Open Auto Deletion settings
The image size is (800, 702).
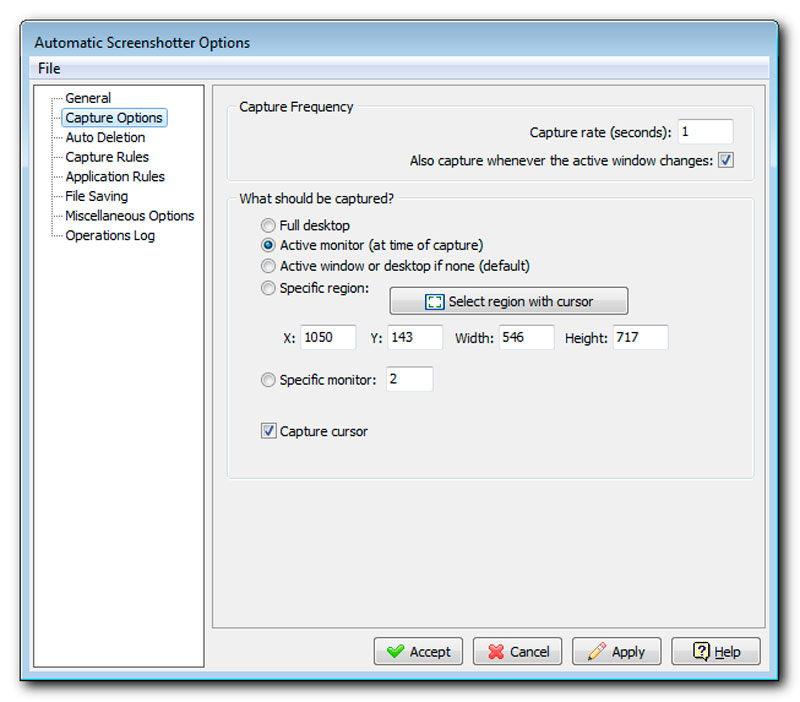click(x=105, y=137)
